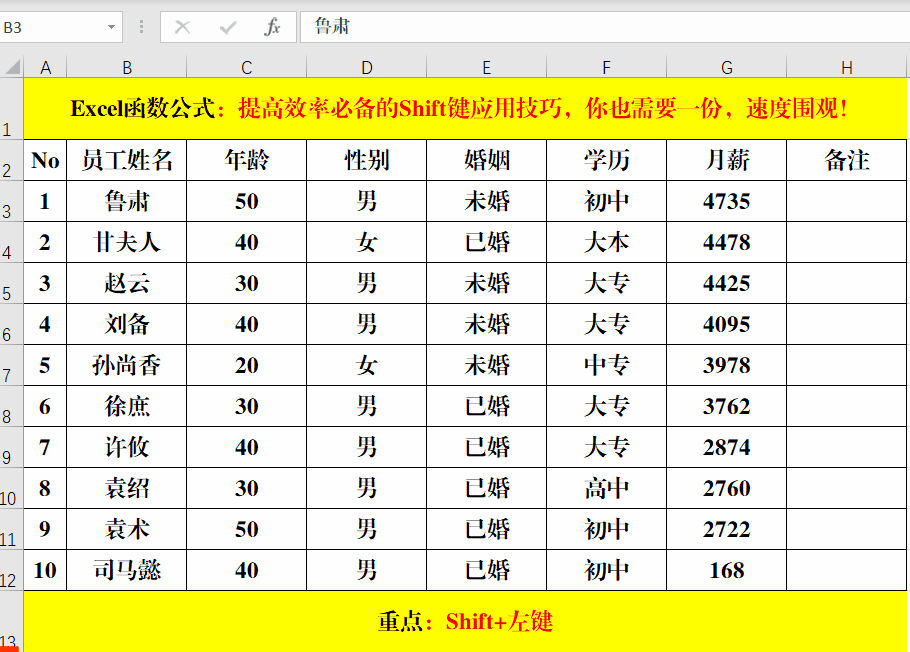
Task: Select the cell containing 徐庶
Action: click(x=127, y=406)
